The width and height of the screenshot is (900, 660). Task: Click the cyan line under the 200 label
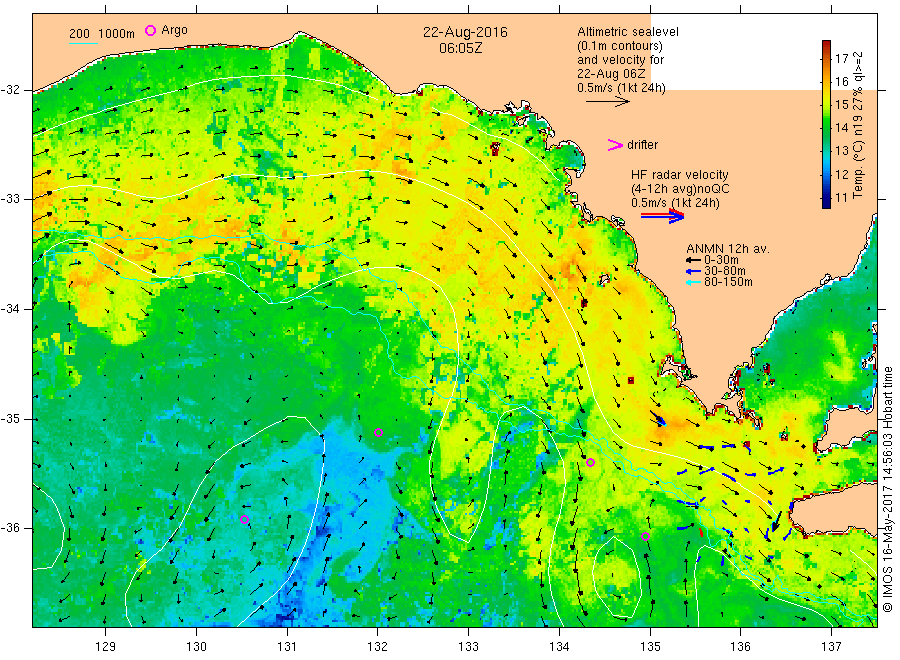83,42
